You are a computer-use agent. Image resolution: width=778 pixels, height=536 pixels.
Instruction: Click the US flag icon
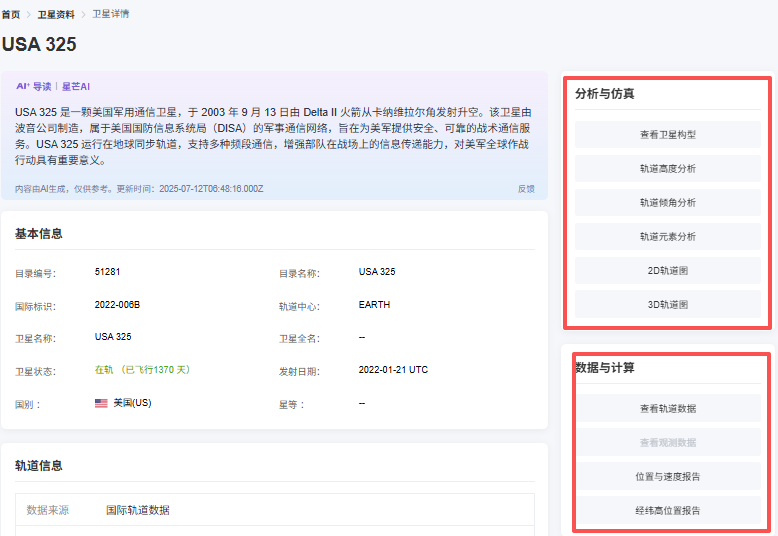click(101, 403)
